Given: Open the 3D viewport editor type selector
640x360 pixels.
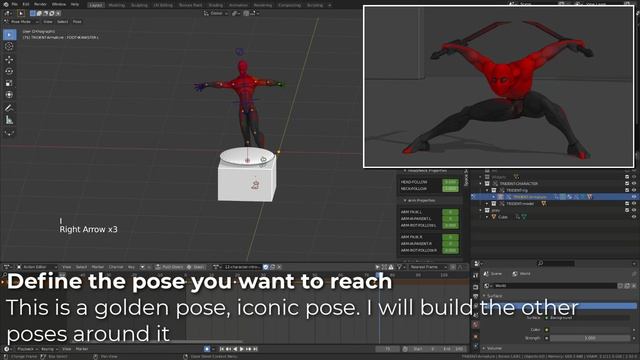Looking at the screenshot, I should click(x=8, y=13).
